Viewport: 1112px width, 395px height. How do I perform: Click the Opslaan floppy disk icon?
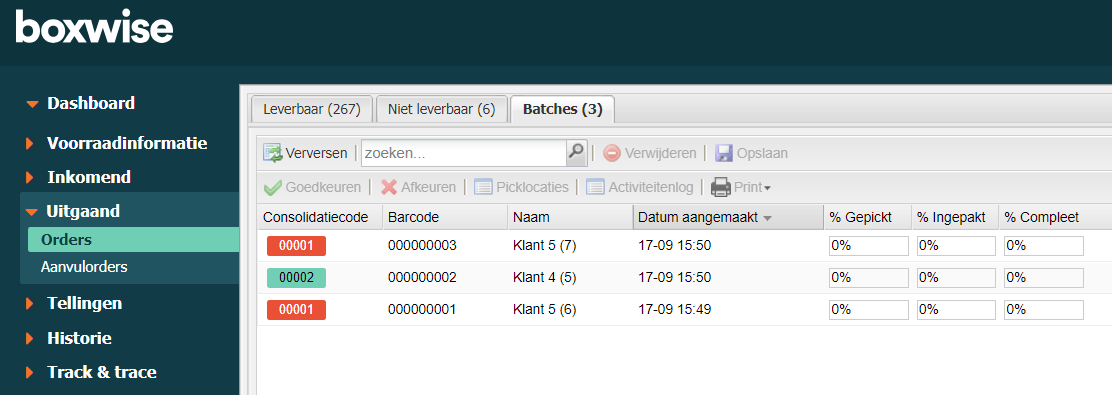(x=723, y=153)
